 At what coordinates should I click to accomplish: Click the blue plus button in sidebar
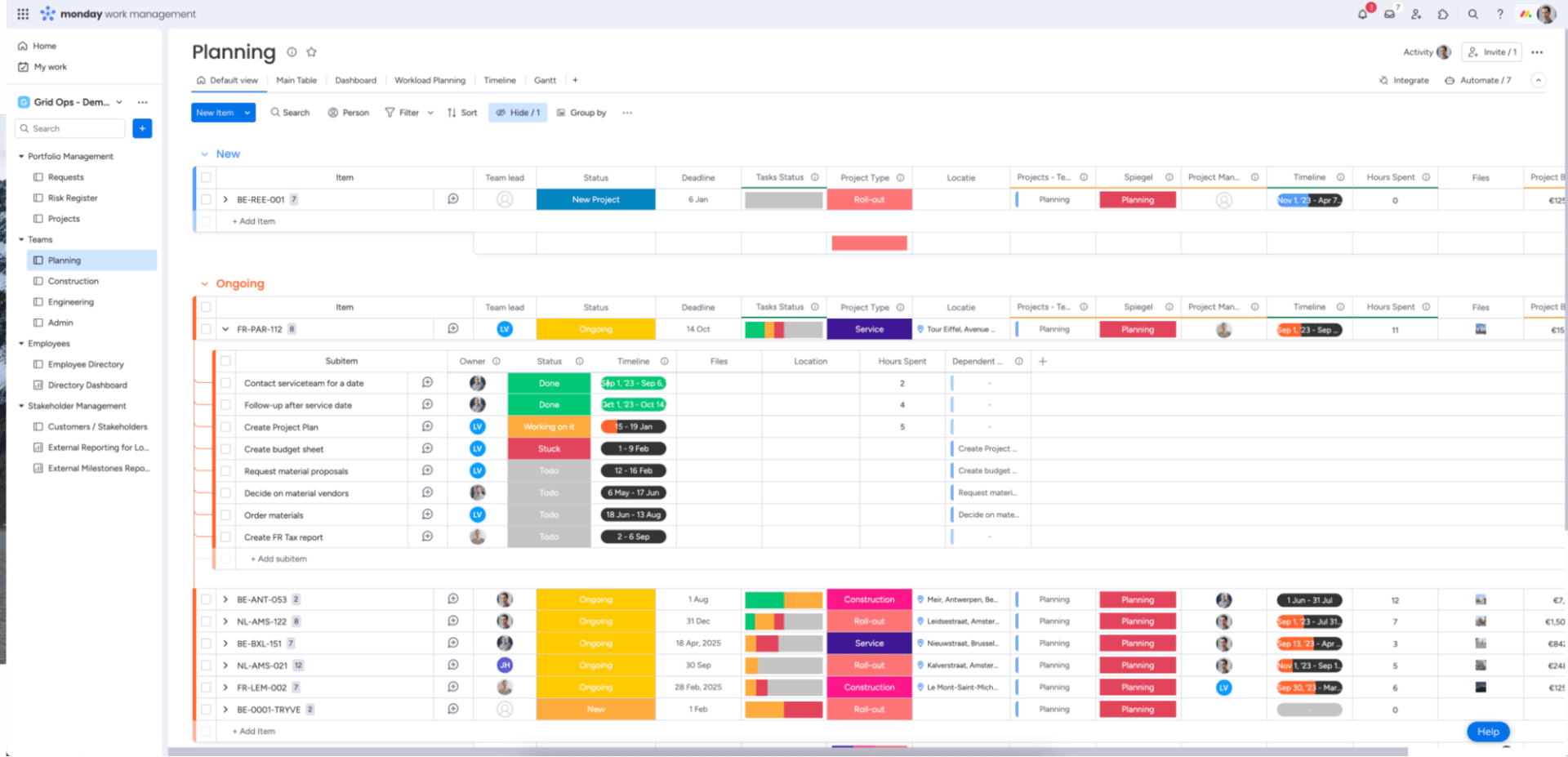click(142, 128)
